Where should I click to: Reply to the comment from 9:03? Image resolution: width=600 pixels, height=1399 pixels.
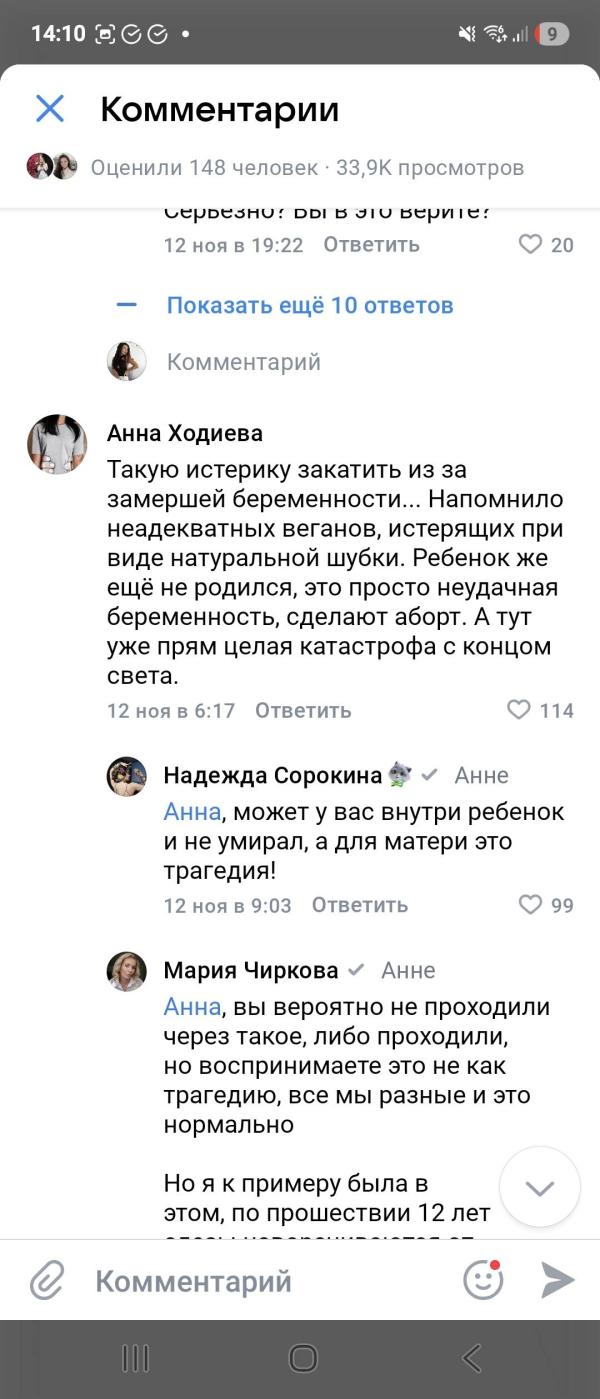click(360, 905)
